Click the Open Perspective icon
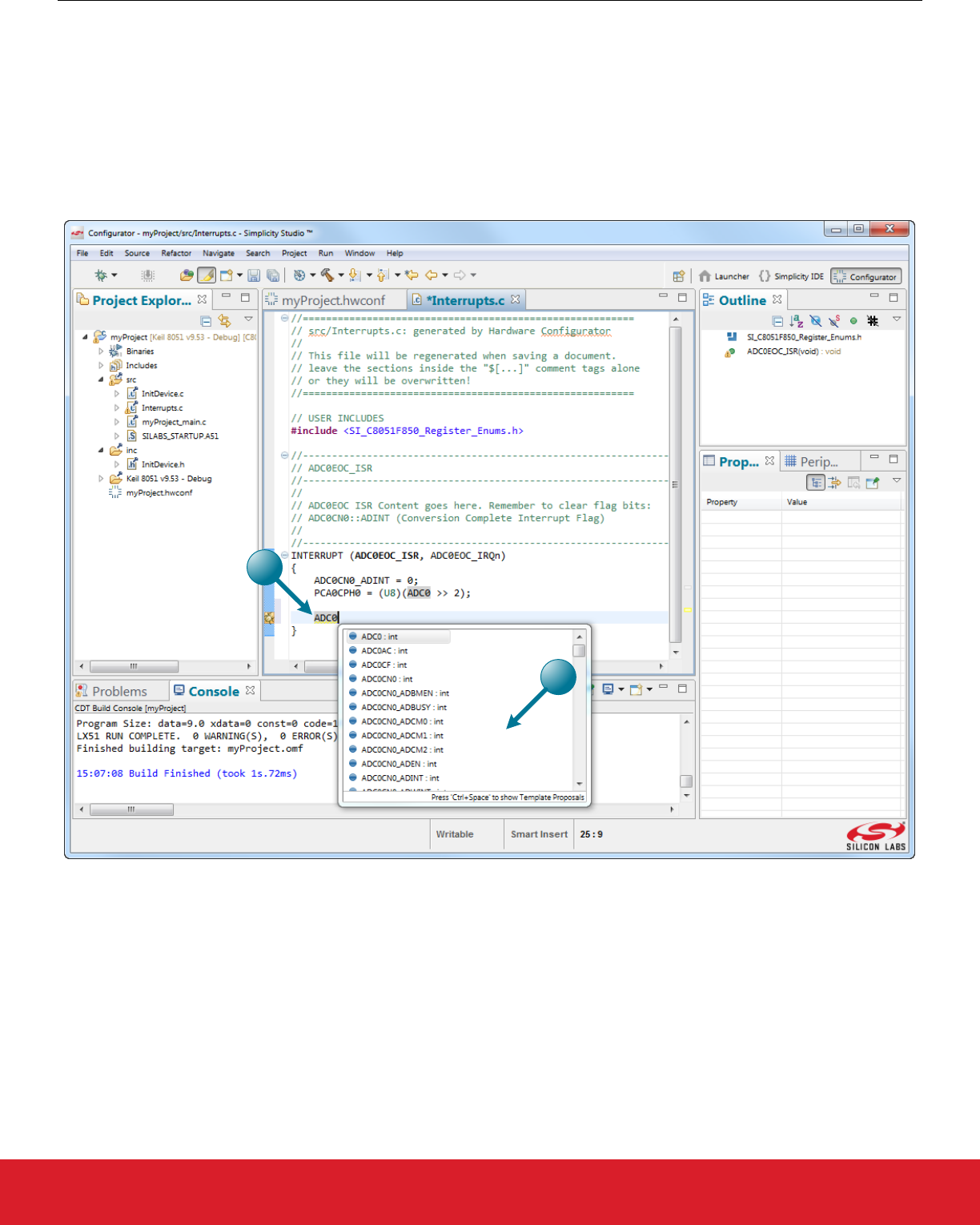 click(679, 276)
